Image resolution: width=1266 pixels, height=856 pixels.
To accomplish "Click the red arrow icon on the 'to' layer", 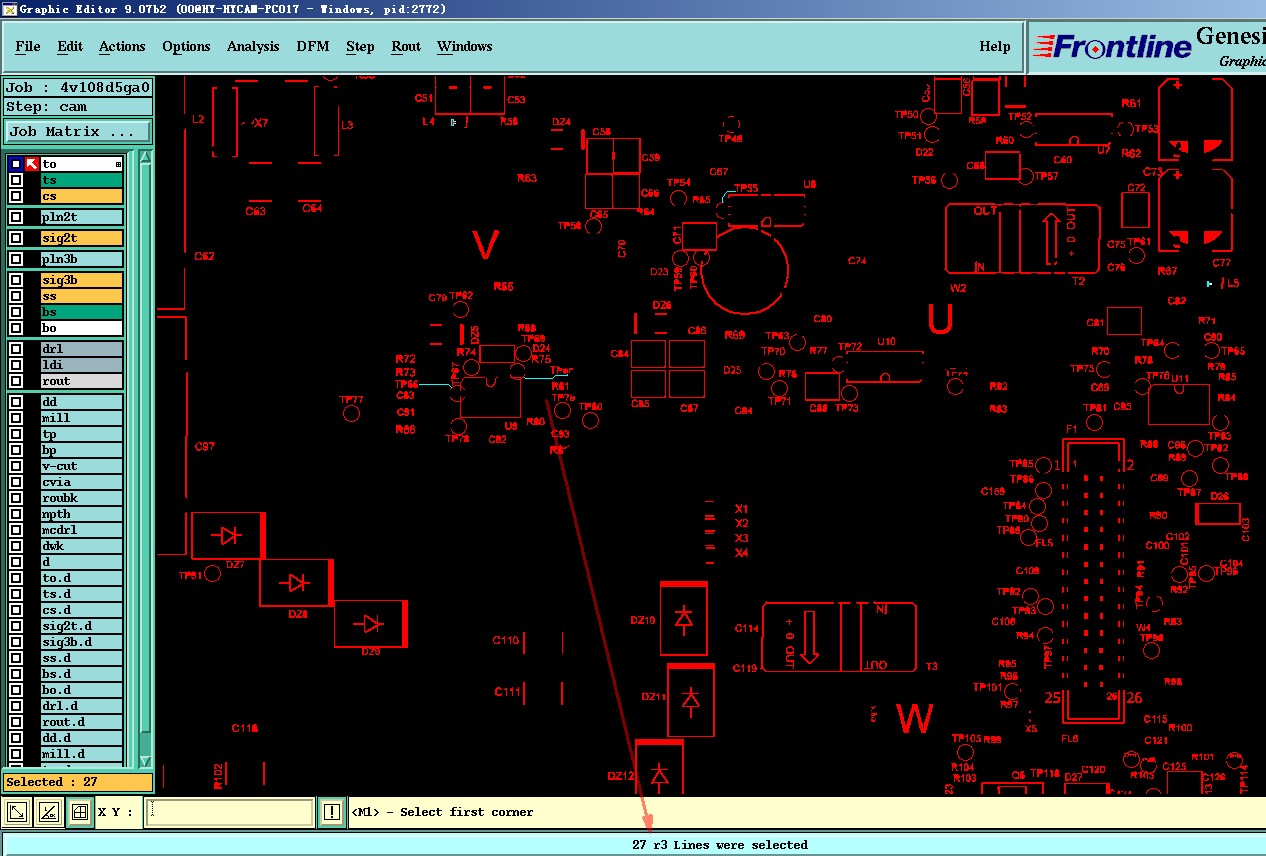I will 31,164.
